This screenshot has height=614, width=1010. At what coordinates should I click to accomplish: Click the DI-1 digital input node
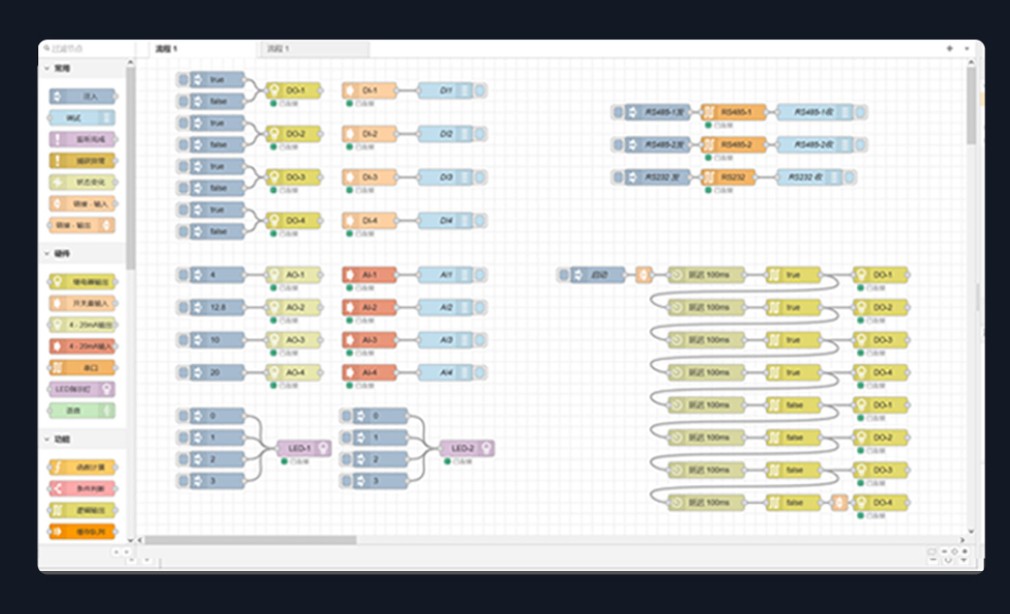[x=369, y=91]
